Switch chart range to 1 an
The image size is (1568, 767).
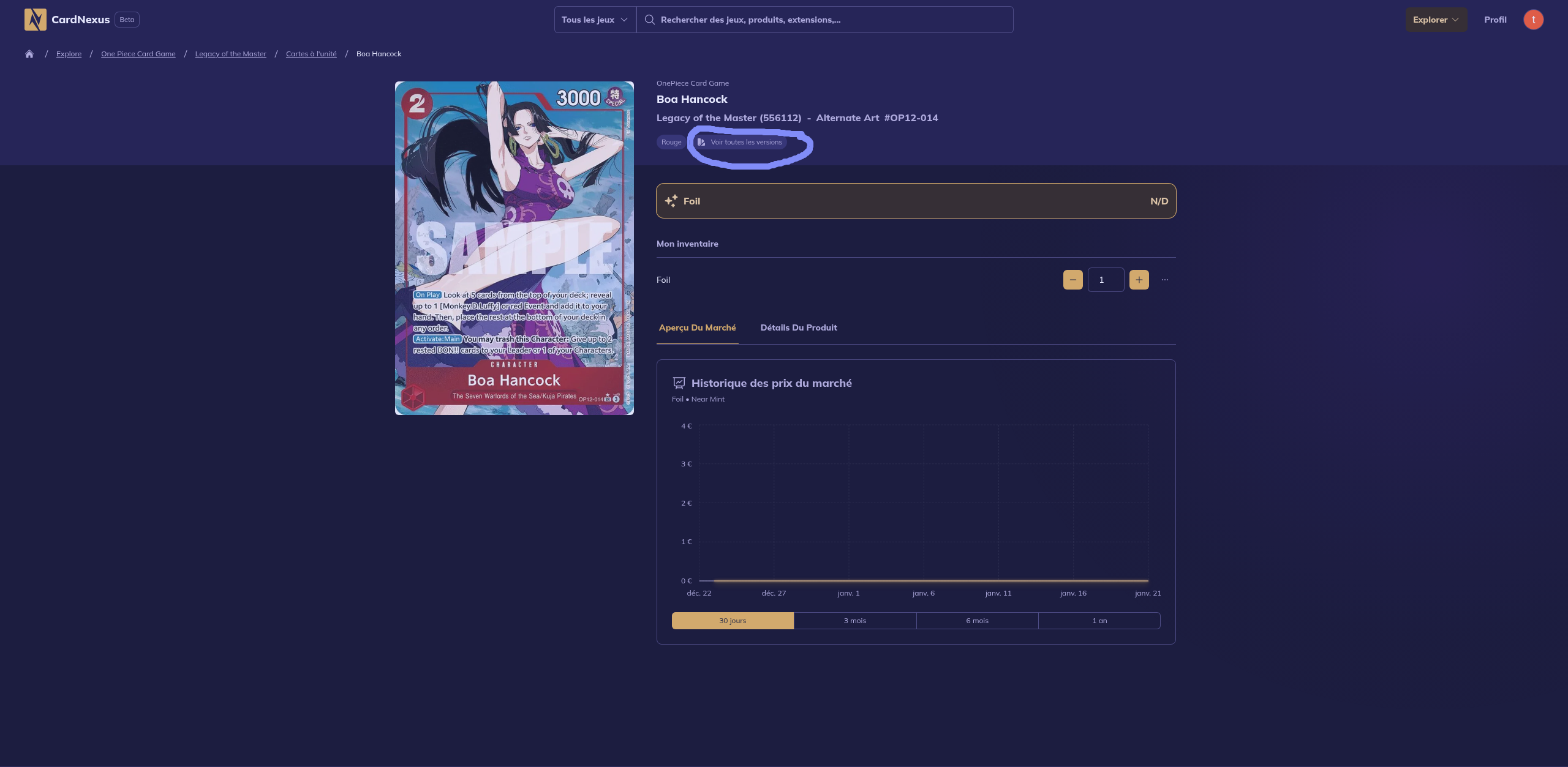1099,621
